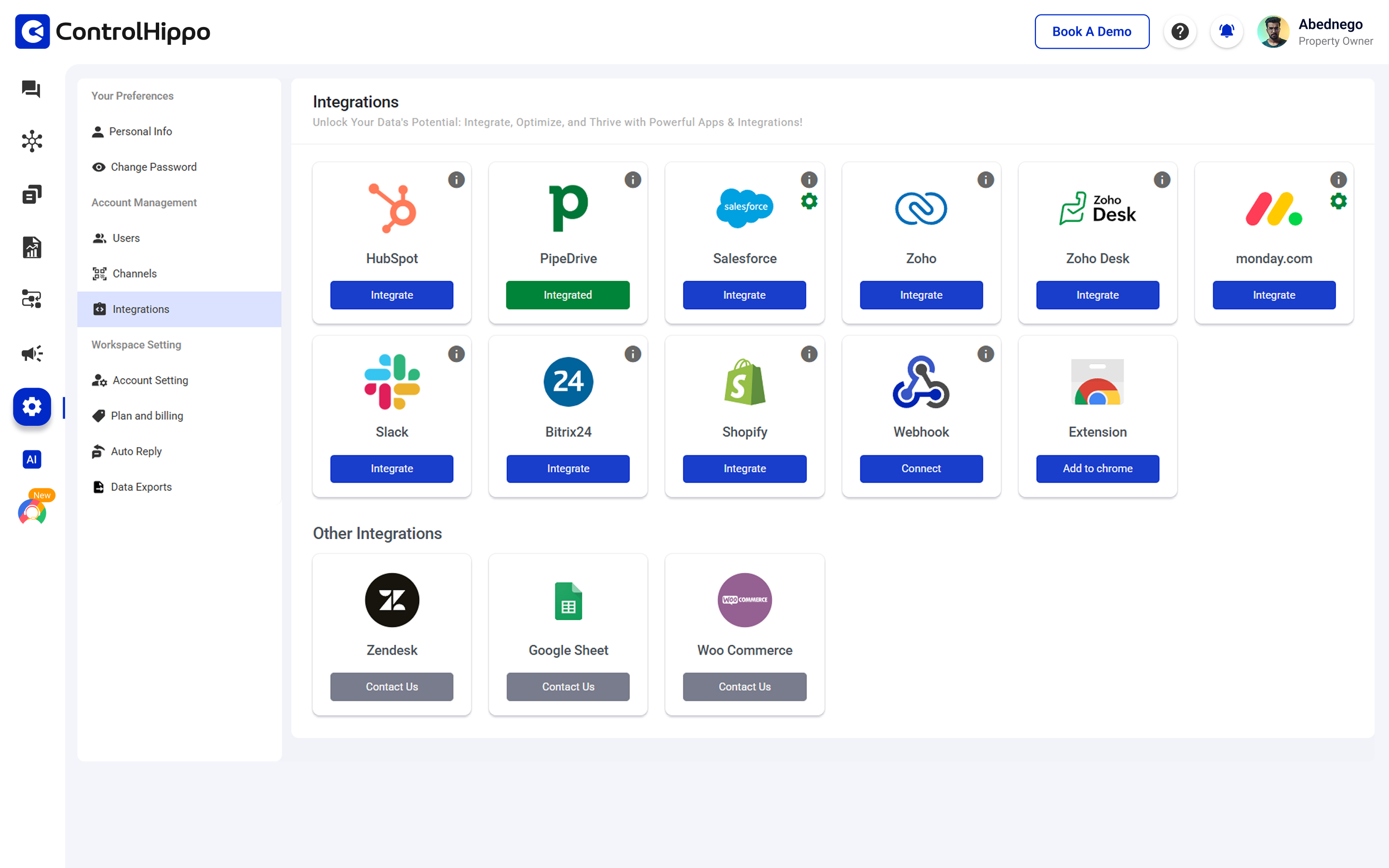Screen dimensions: 1389x868
Task: Open the conversations panel in the sidebar
Action: pos(31,90)
